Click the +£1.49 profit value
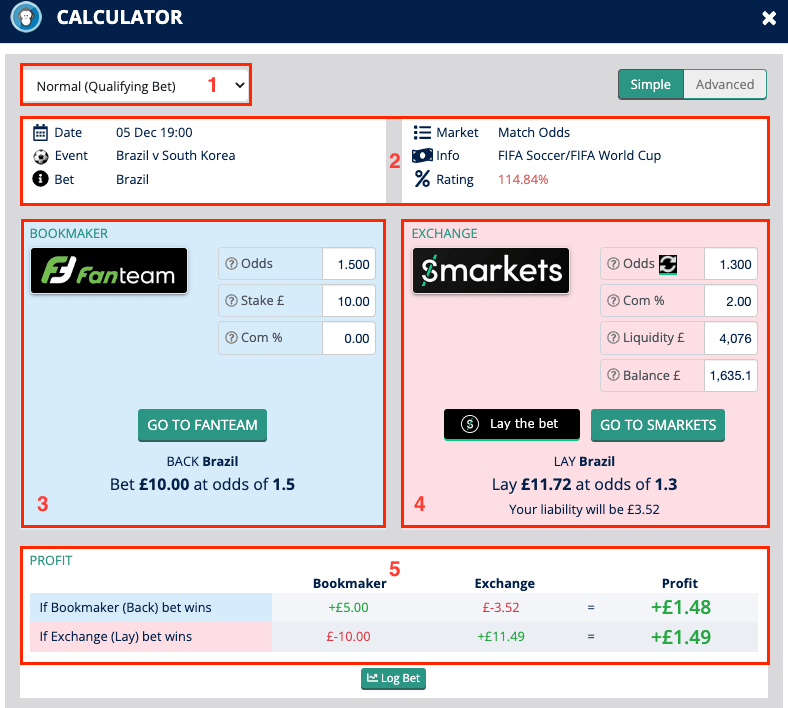The width and height of the screenshot is (788, 708). [x=681, y=637]
